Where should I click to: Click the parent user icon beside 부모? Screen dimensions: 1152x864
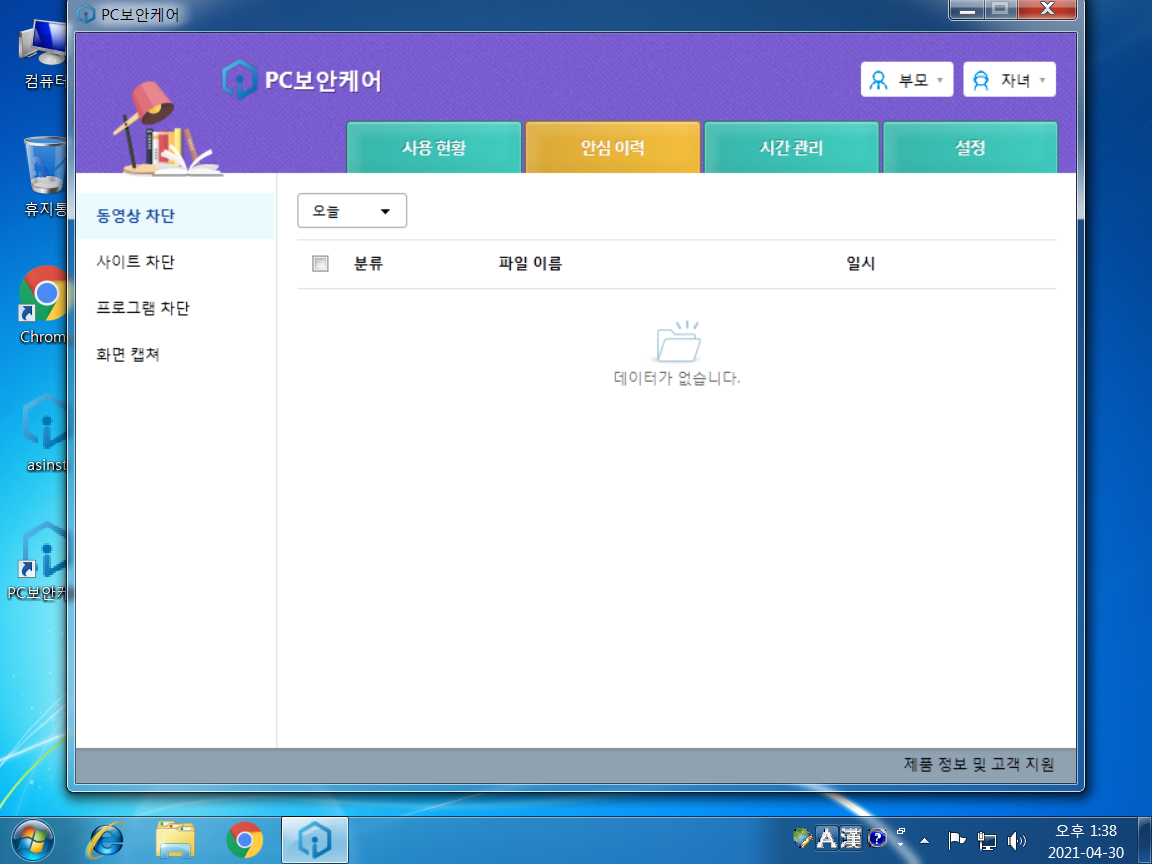coord(878,80)
